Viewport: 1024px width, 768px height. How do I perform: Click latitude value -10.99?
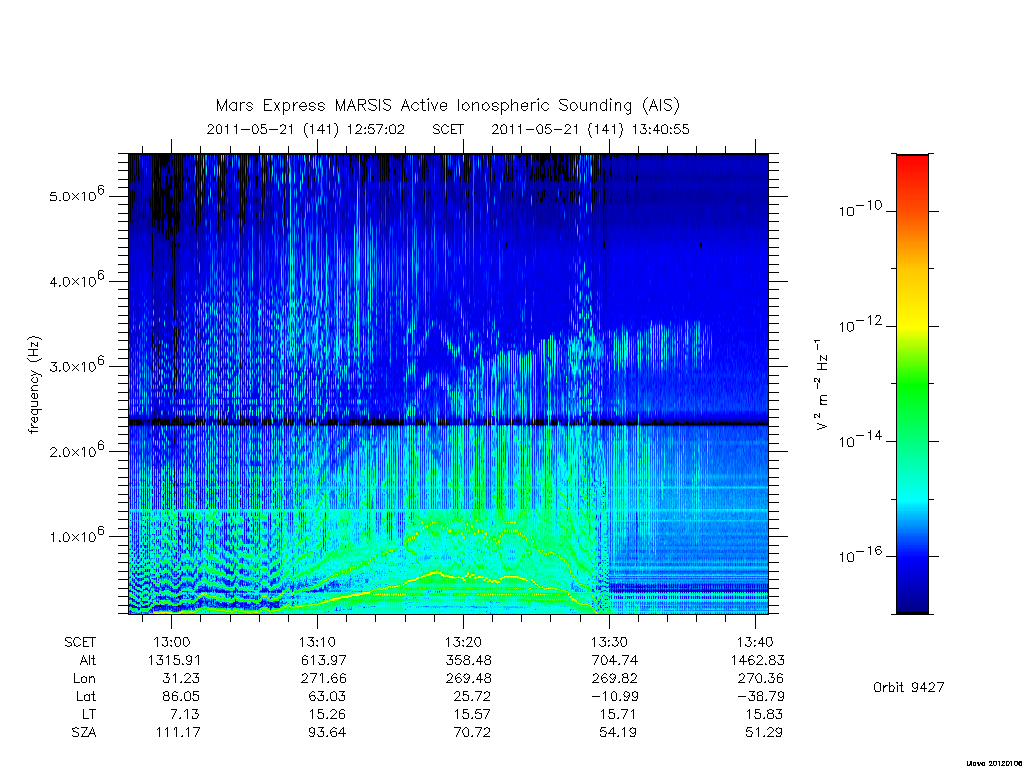(615, 697)
